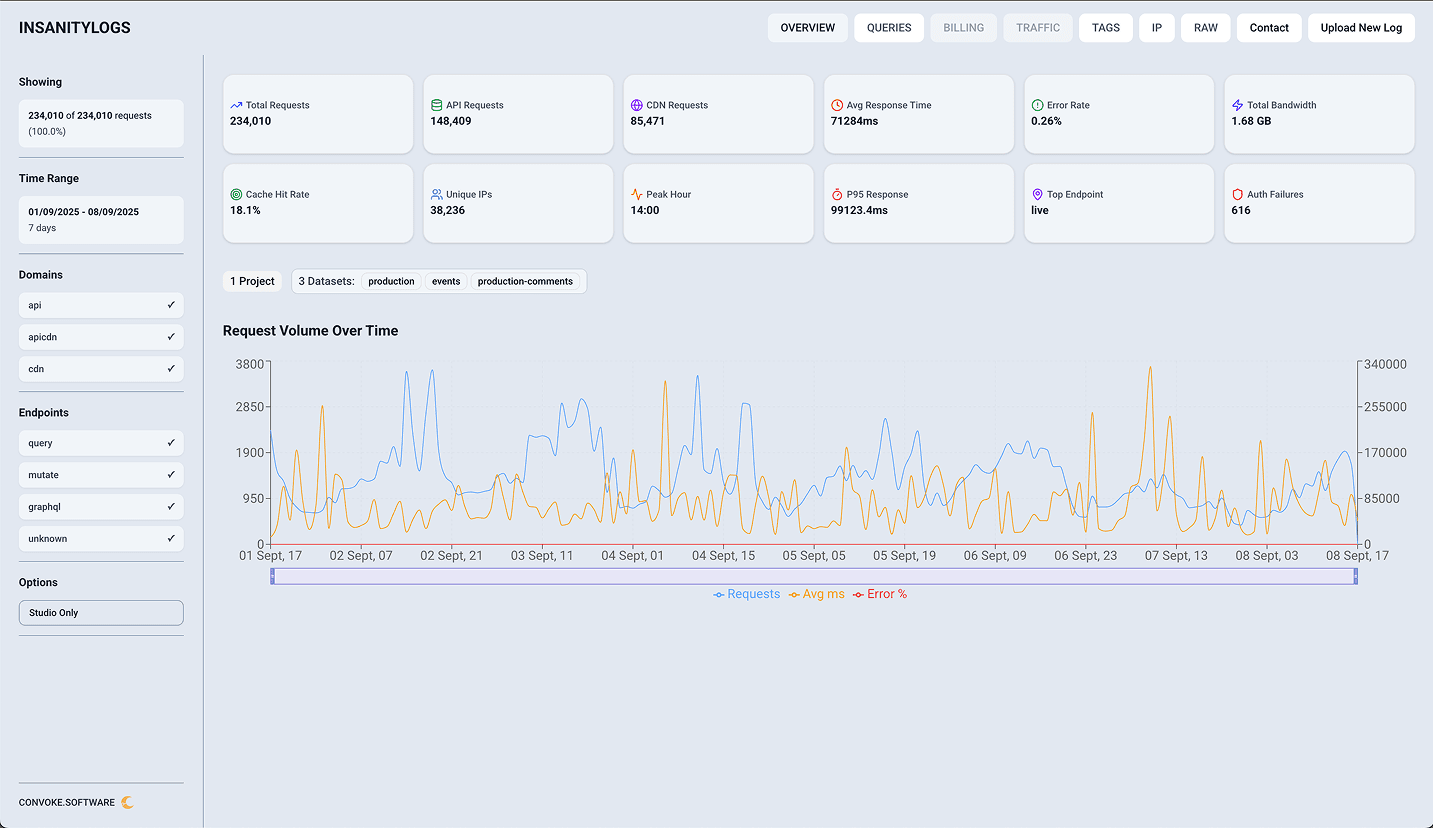Click the Auth Failures shield icon
Image resolution: width=1433 pixels, height=828 pixels.
1238,193
